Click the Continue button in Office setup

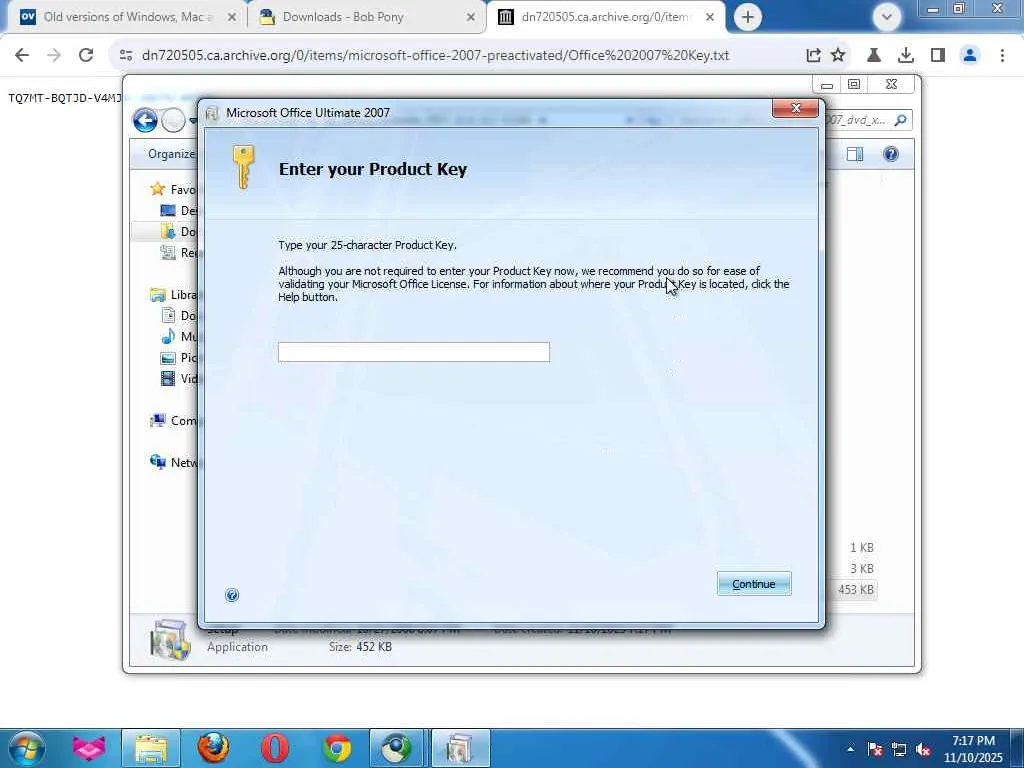tap(754, 584)
